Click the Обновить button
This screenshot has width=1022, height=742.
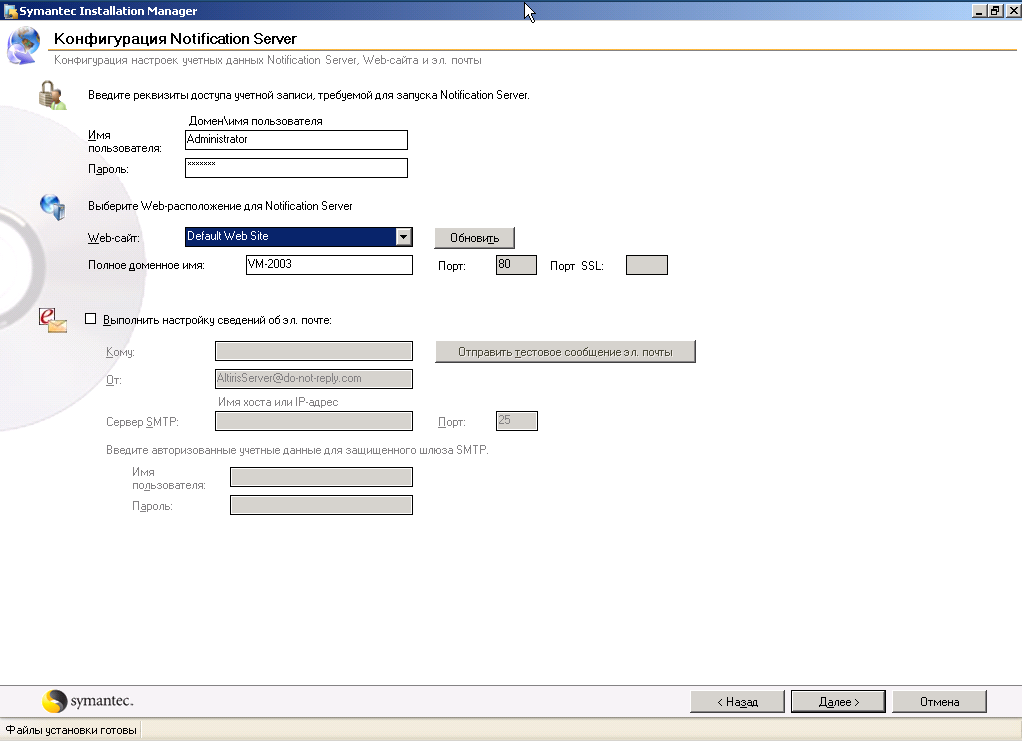pos(474,238)
